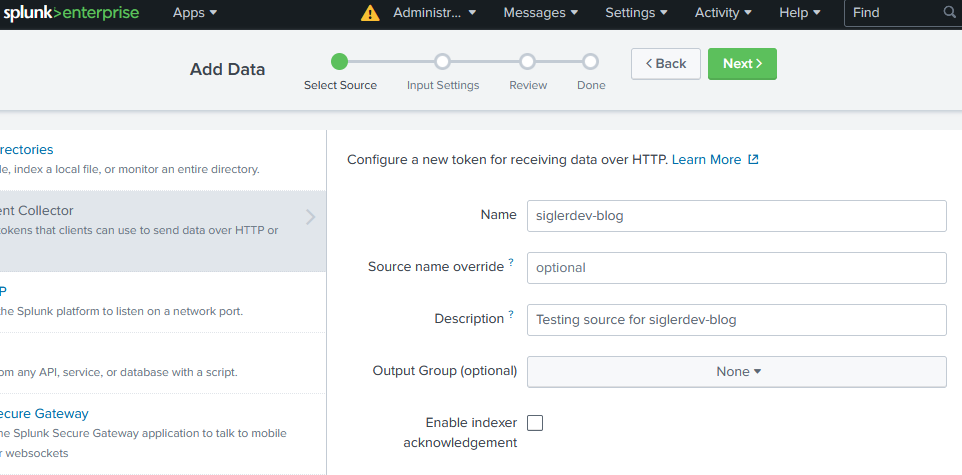Image resolution: width=962 pixels, height=475 pixels.
Task: Click the Select Source step circle
Action: point(339,61)
